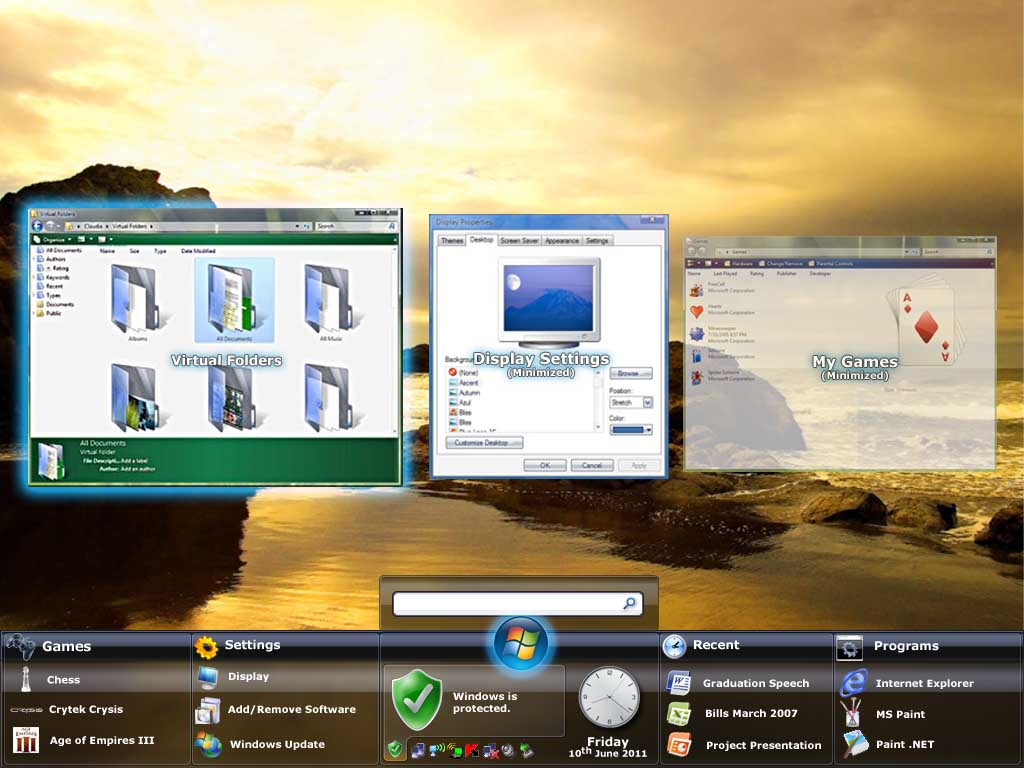Open the Color picker in Display Properties
This screenshot has width=1024, height=768.
coord(631,429)
